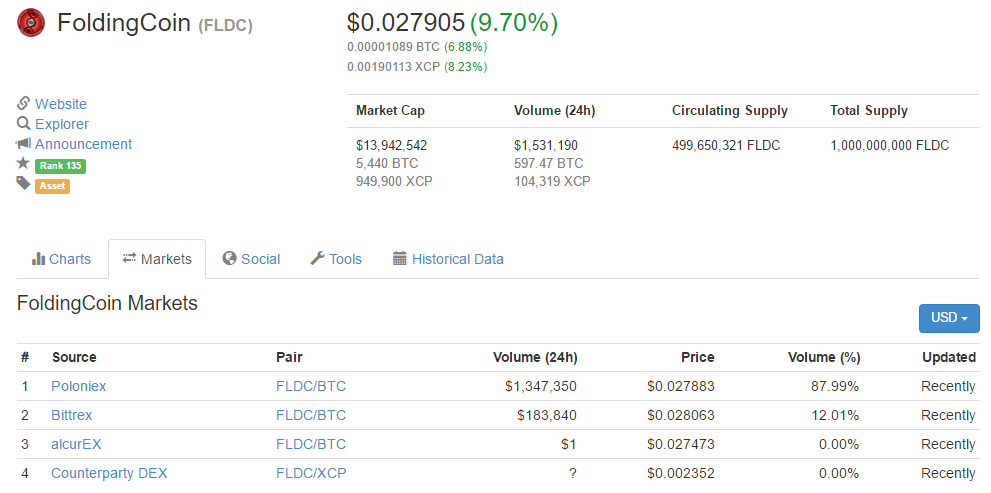Switch to the Charts tab

coord(62,259)
